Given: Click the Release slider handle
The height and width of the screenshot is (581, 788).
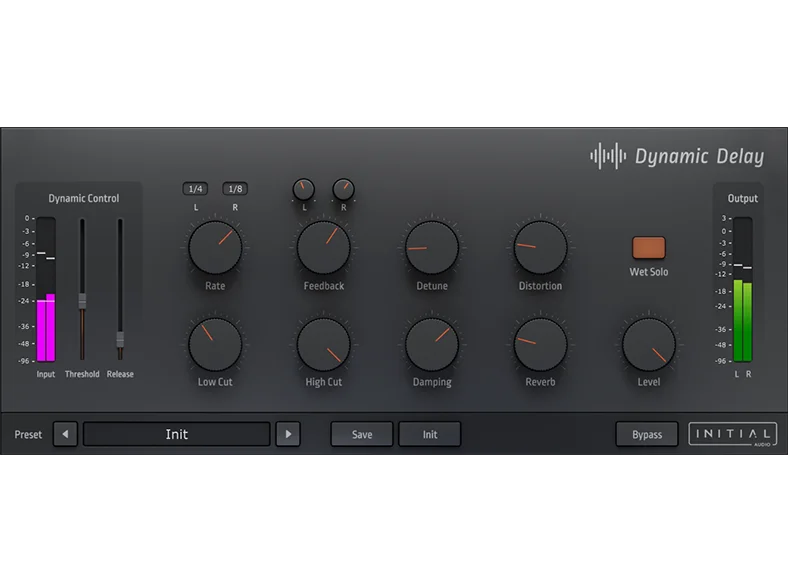Looking at the screenshot, I should click(x=120, y=339).
